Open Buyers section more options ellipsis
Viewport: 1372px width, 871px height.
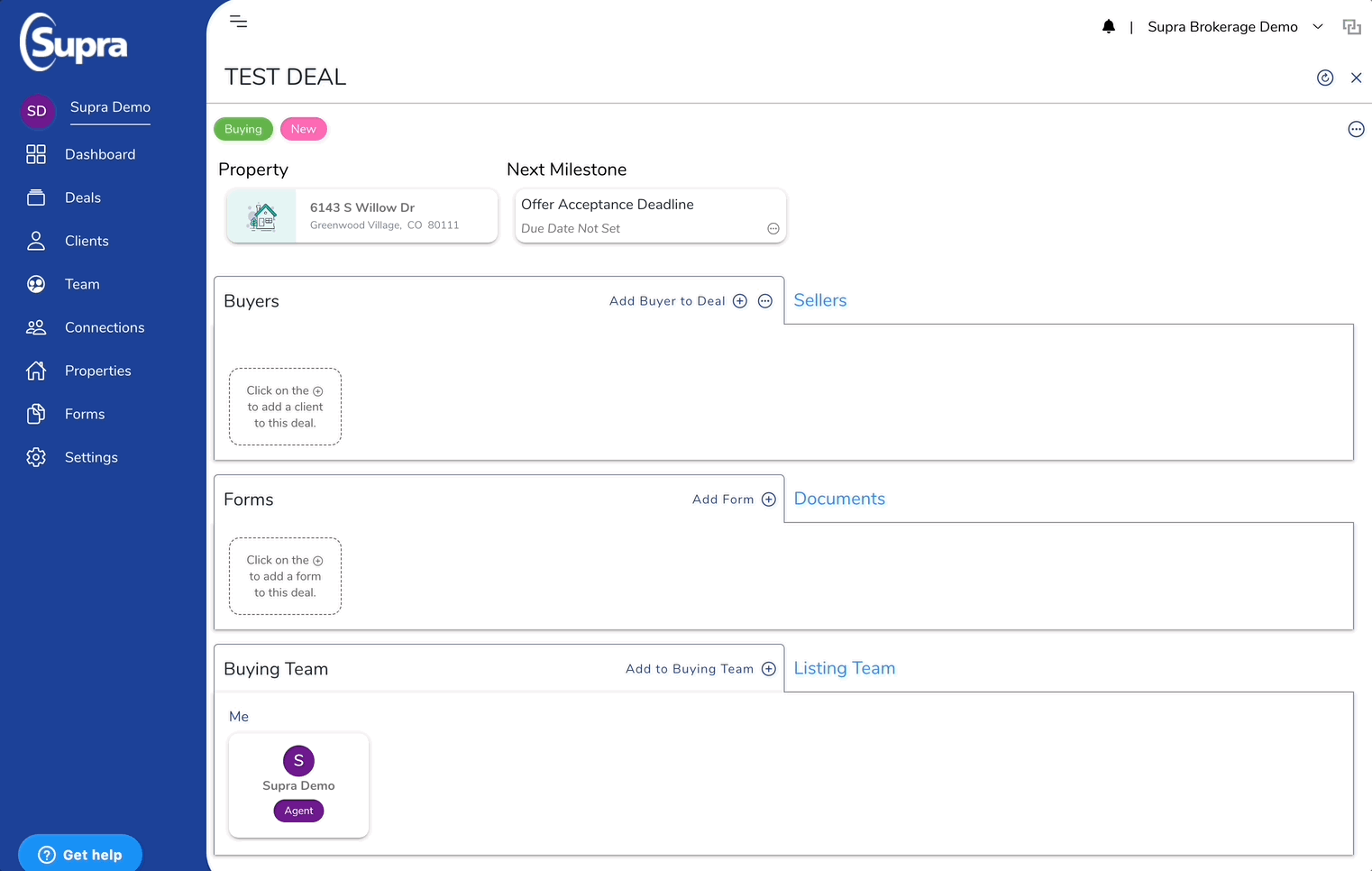tap(765, 301)
